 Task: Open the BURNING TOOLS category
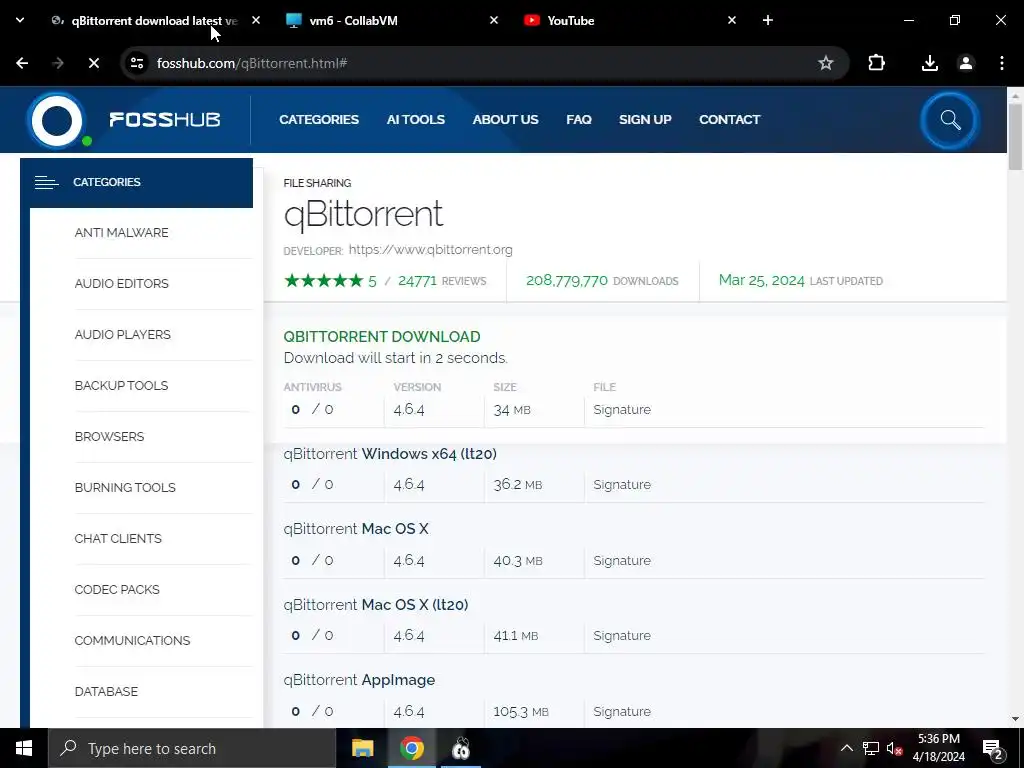[x=125, y=487]
